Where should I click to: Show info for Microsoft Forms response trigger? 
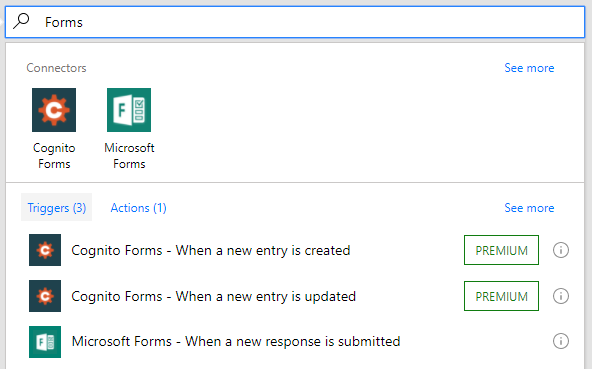click(561, 341)
